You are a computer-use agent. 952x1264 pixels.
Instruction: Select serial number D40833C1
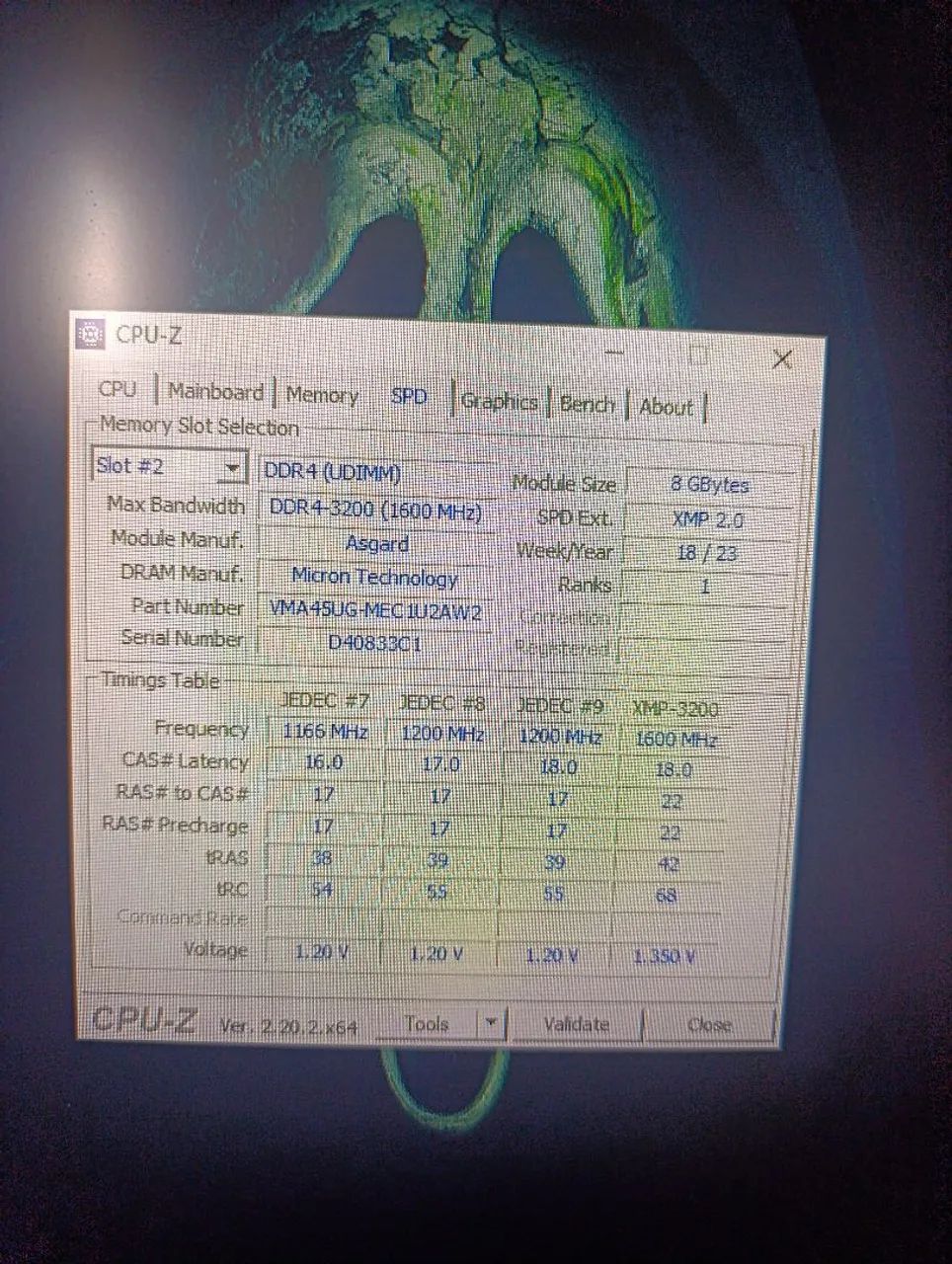pos(374,642)
